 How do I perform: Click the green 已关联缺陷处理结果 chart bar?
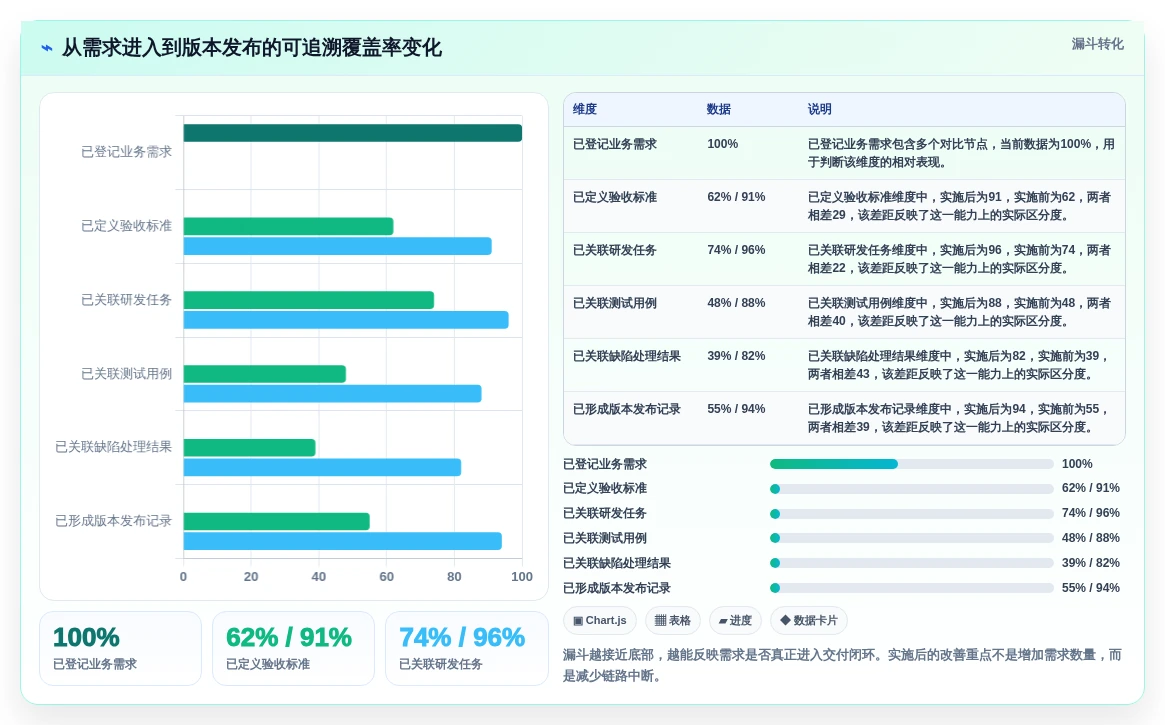250,448
